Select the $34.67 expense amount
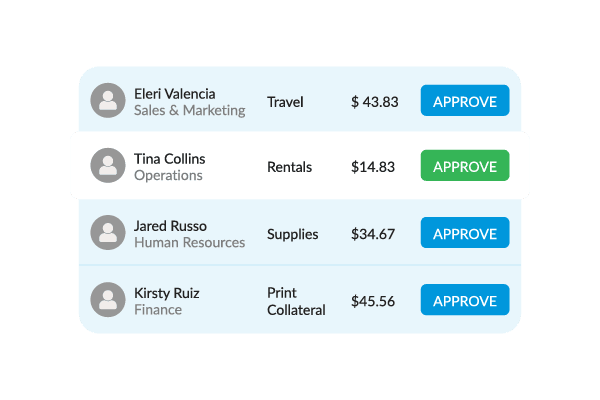Viewport: 600px width, 400px height. coord(373,234)
